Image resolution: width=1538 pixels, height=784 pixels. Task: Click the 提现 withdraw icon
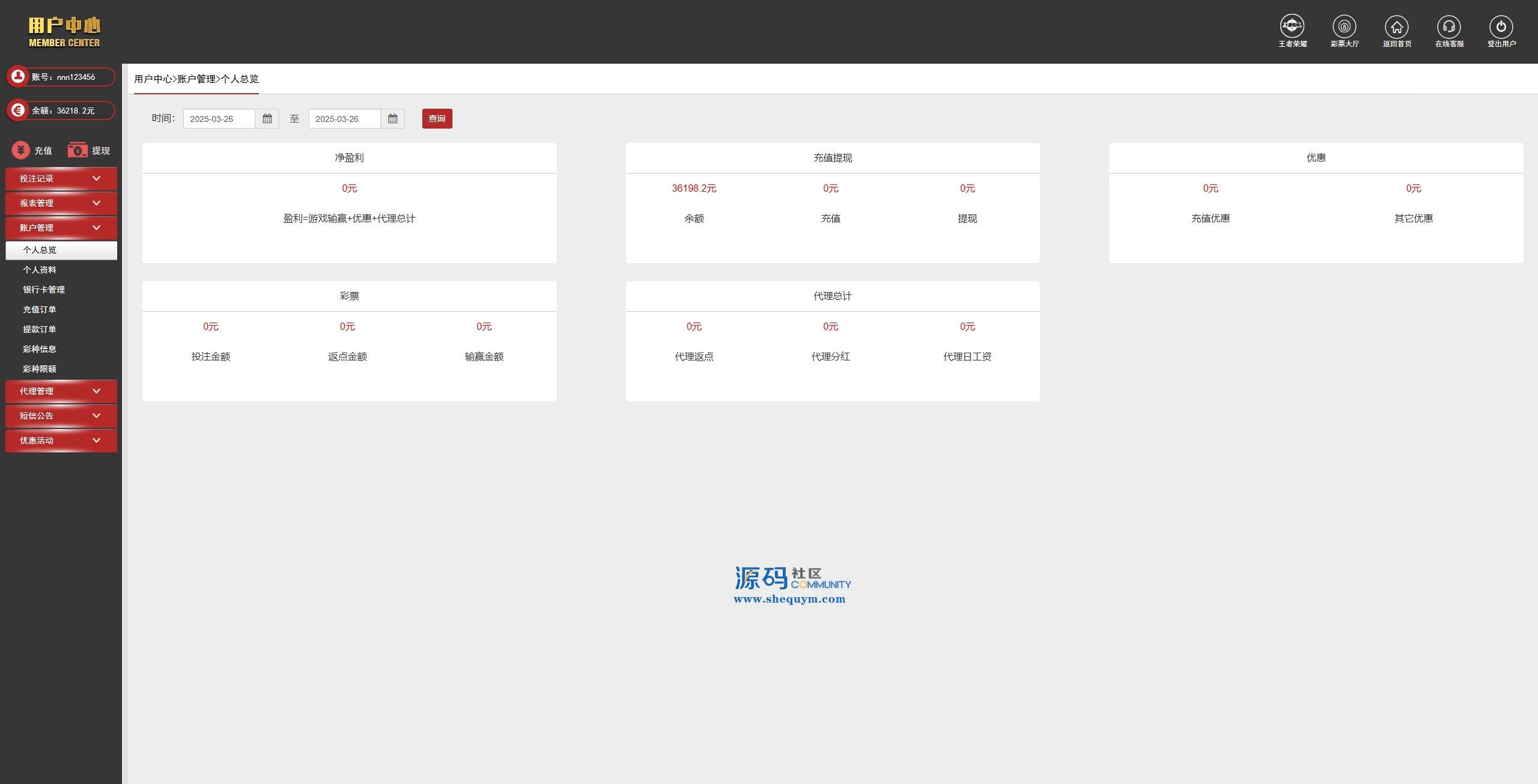point(78,150)
